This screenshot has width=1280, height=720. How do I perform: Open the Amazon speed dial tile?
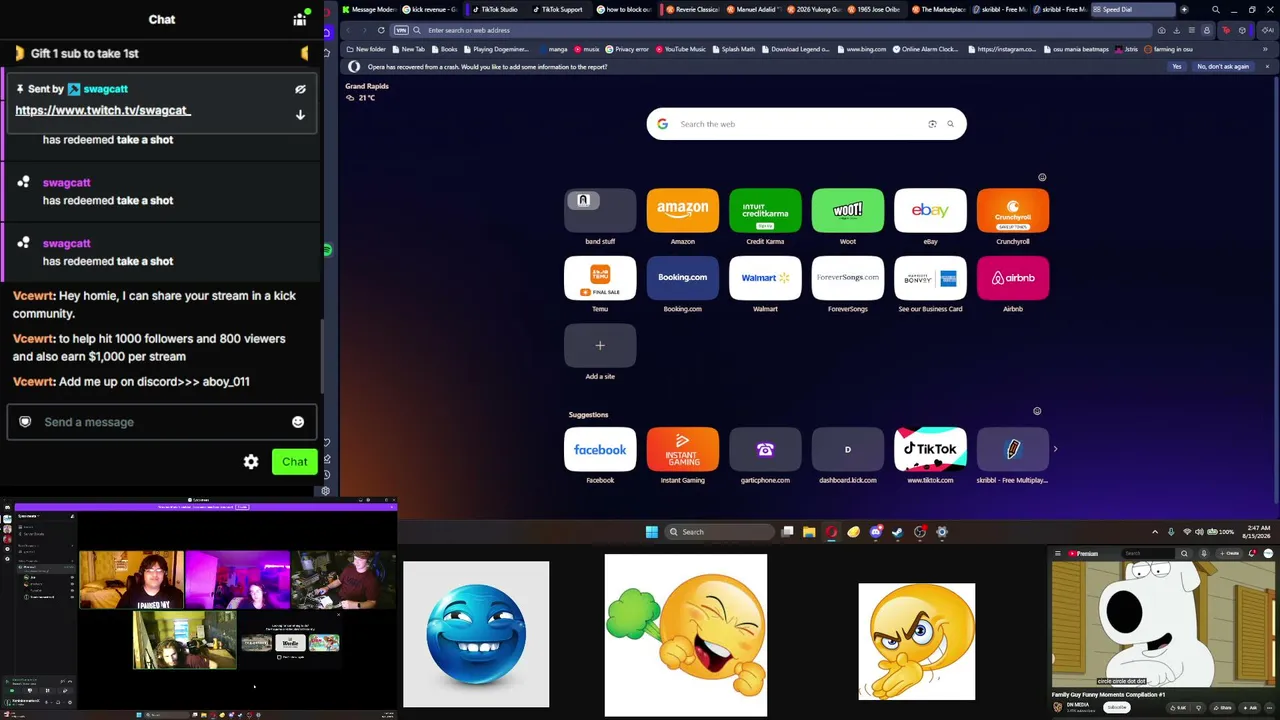(x=683, y=210)
